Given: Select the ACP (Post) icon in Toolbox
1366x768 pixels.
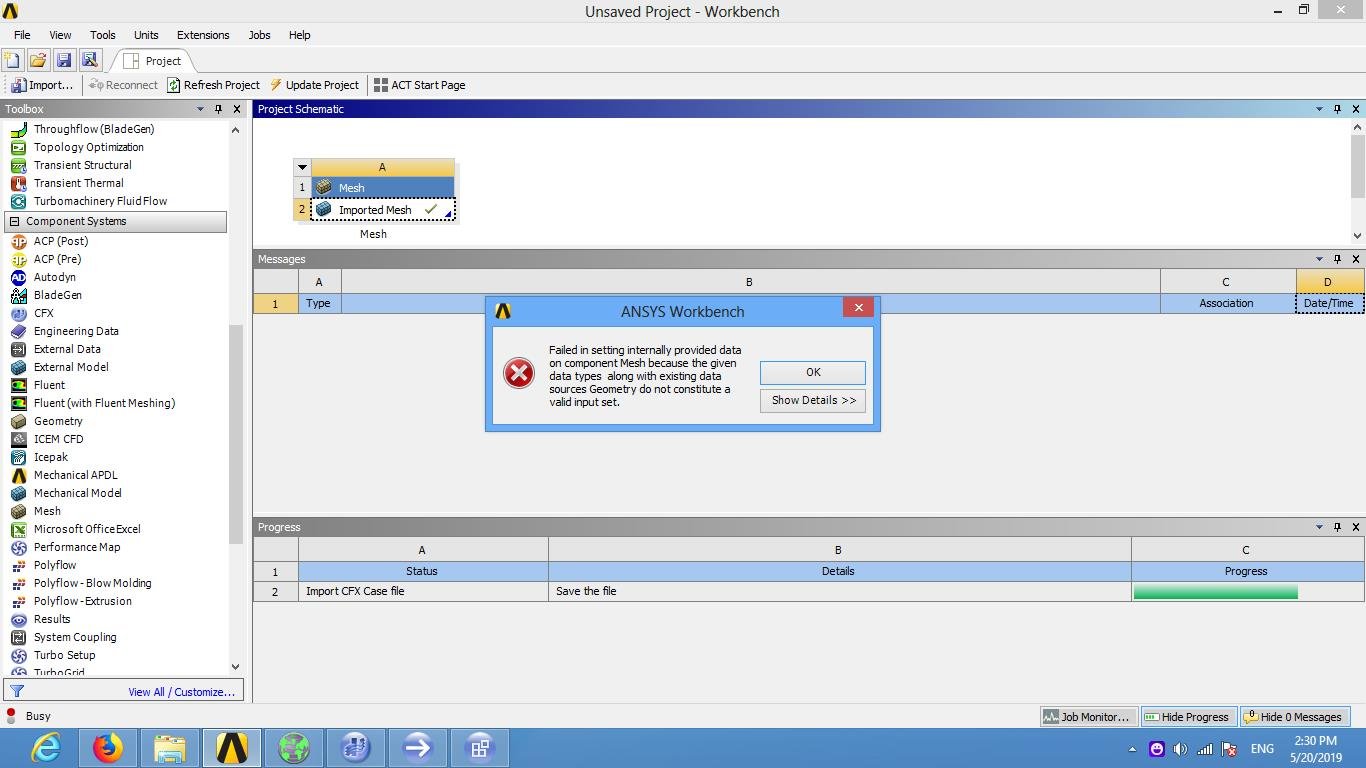Looking at the screenshot, I should coord(18,241).
